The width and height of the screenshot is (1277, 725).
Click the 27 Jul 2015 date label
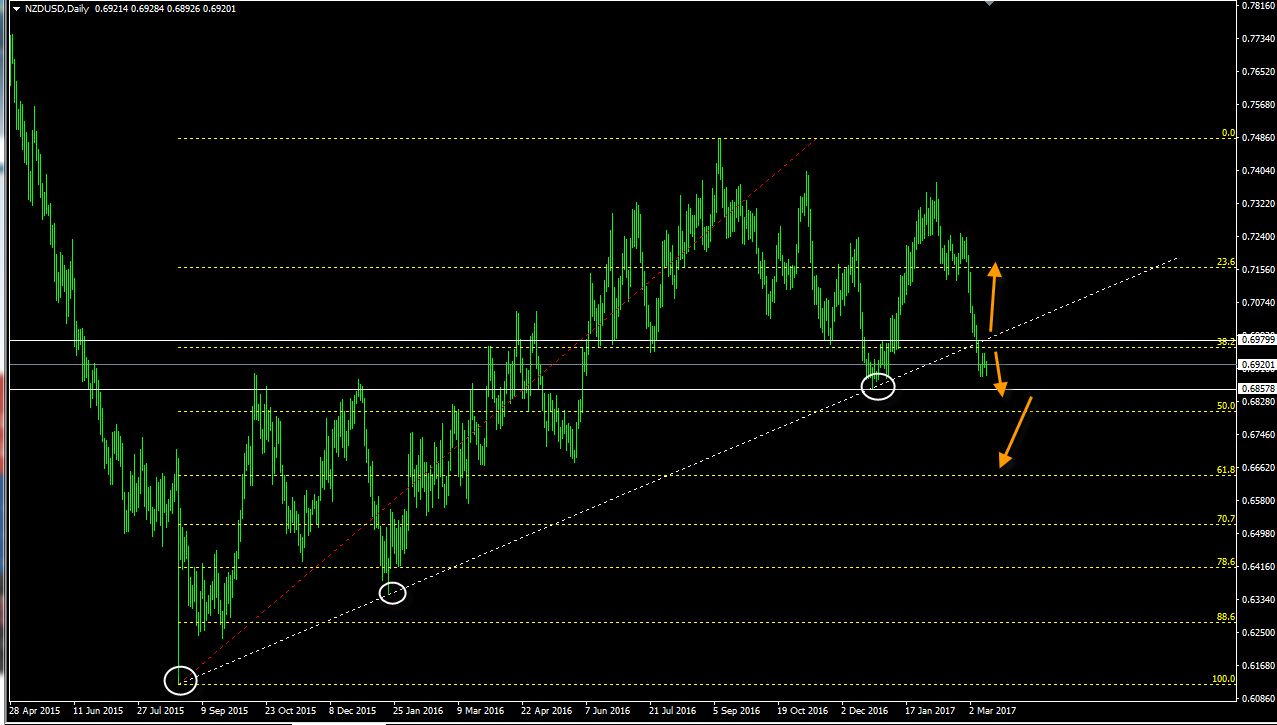click(162, 711)
